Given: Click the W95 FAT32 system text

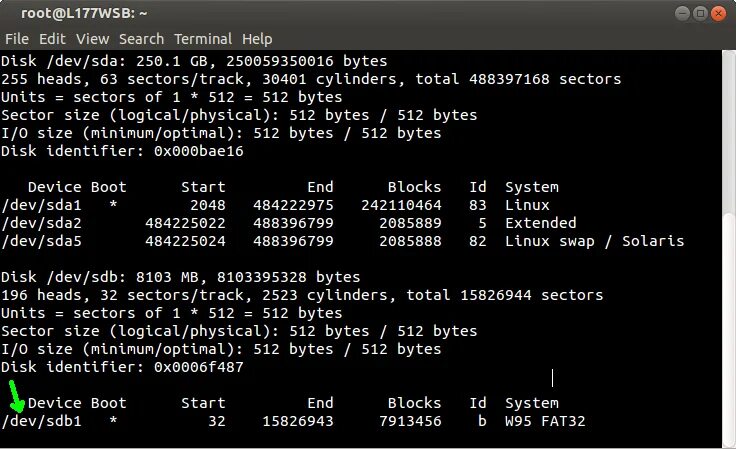Looking at the screenshot, I should [545, 421].
